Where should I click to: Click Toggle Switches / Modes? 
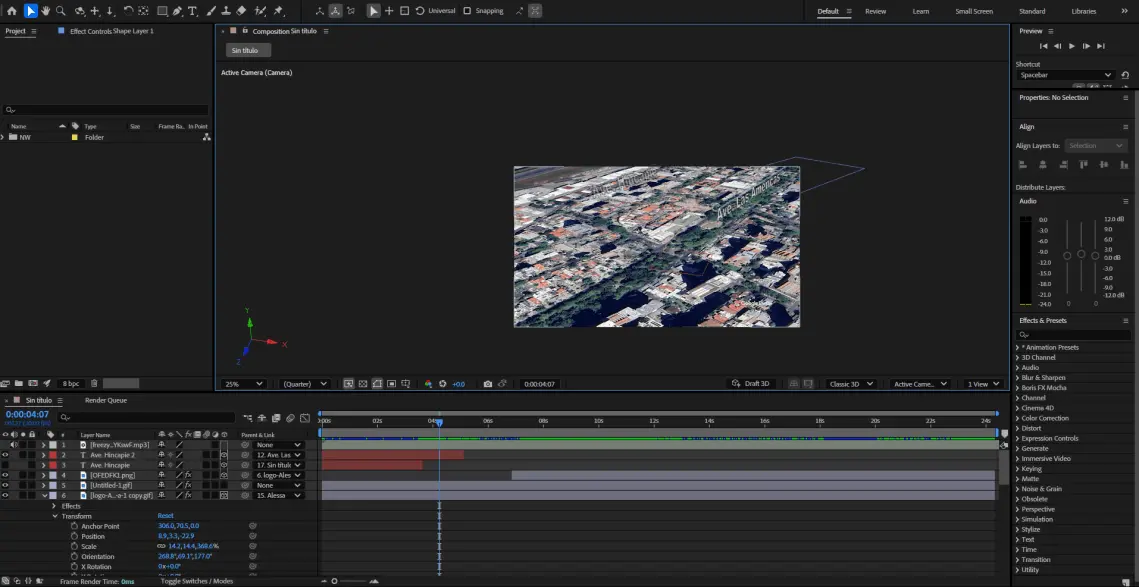point(197,581)
